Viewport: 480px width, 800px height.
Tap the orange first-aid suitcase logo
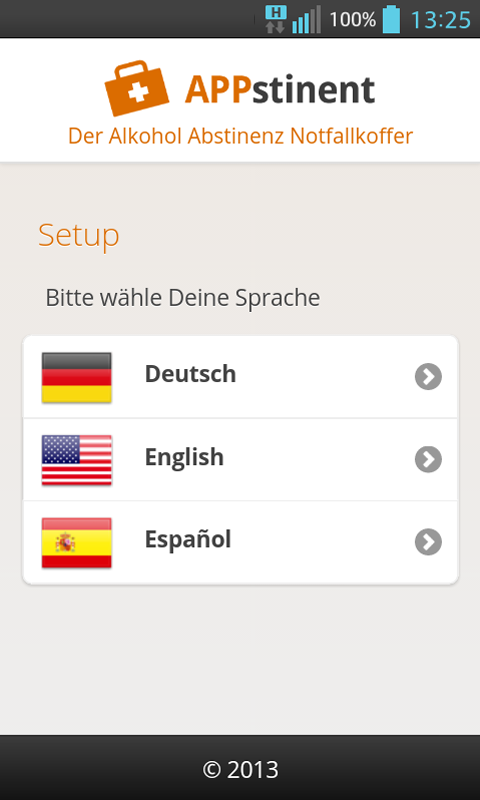[x=137, y=89]
